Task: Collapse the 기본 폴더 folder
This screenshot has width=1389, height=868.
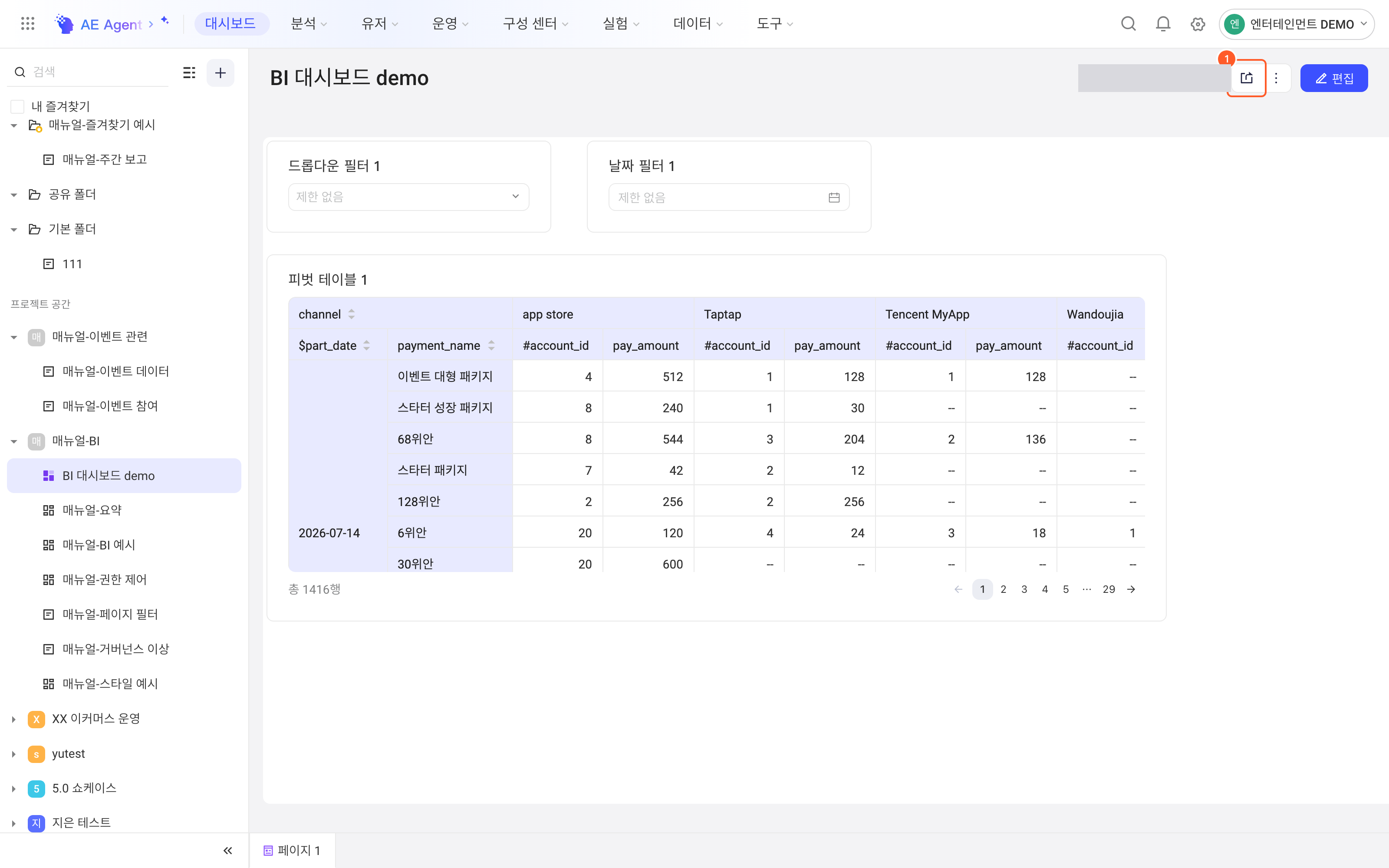Action: coord(14,230)
